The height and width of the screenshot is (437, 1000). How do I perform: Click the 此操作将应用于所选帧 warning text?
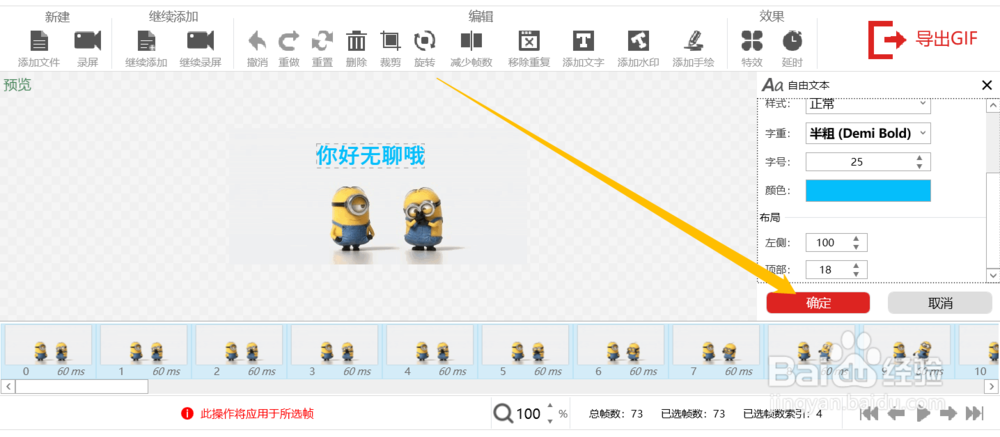(x=257, y=414)
